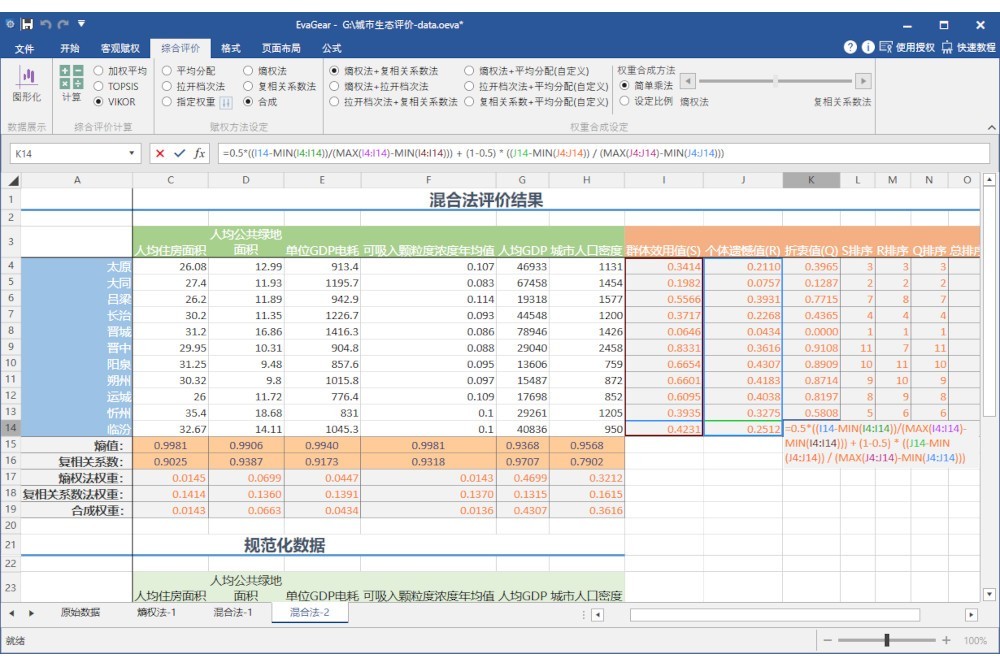
Task: Click the fx insert function icon
Action: click(199, 153)
